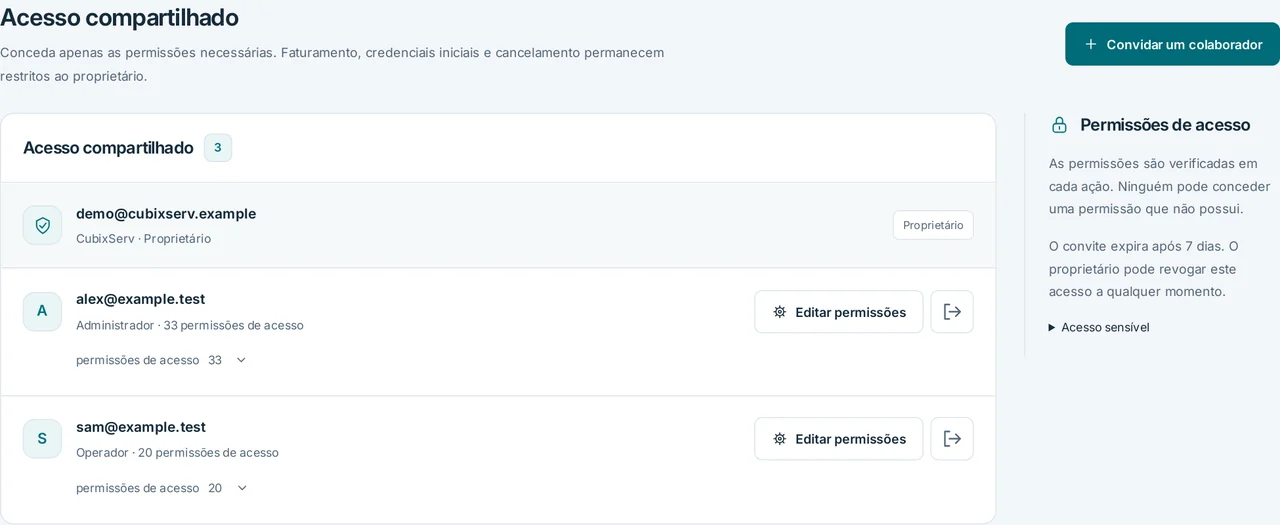Click the lock icon next to Permissões de acesso
1280x525 pixels.
coord(1059,125)
